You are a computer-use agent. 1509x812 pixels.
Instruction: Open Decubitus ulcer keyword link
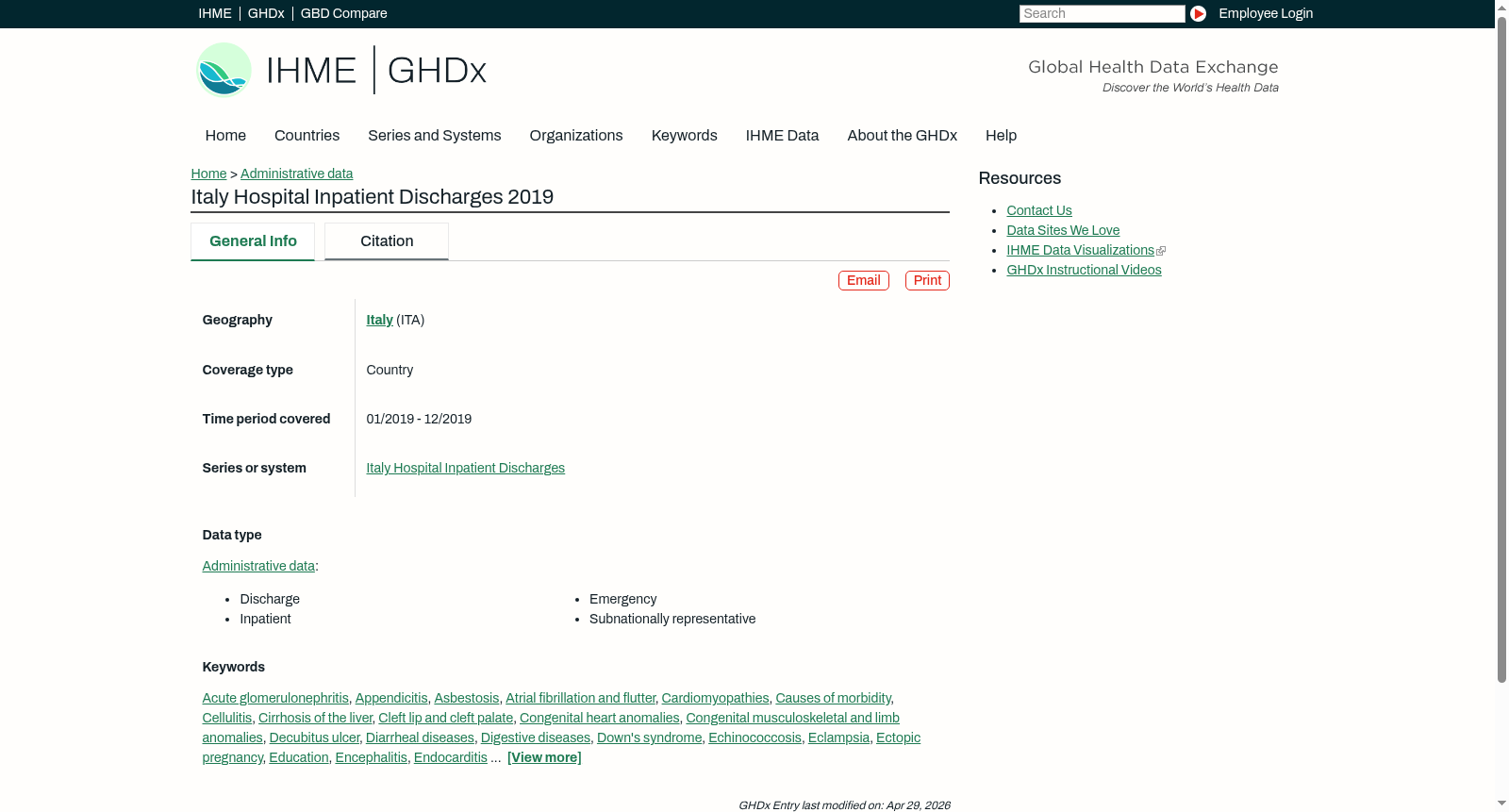(x=315, y=737)
